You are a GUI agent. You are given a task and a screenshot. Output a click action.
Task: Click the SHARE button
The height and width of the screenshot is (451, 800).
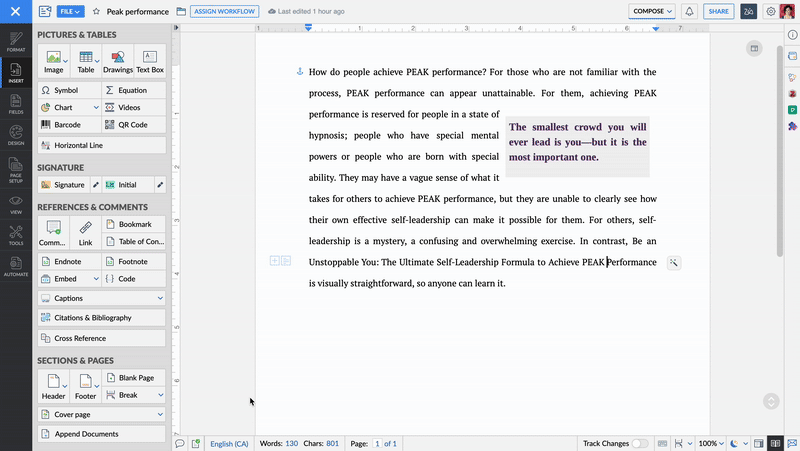(718, 12)
